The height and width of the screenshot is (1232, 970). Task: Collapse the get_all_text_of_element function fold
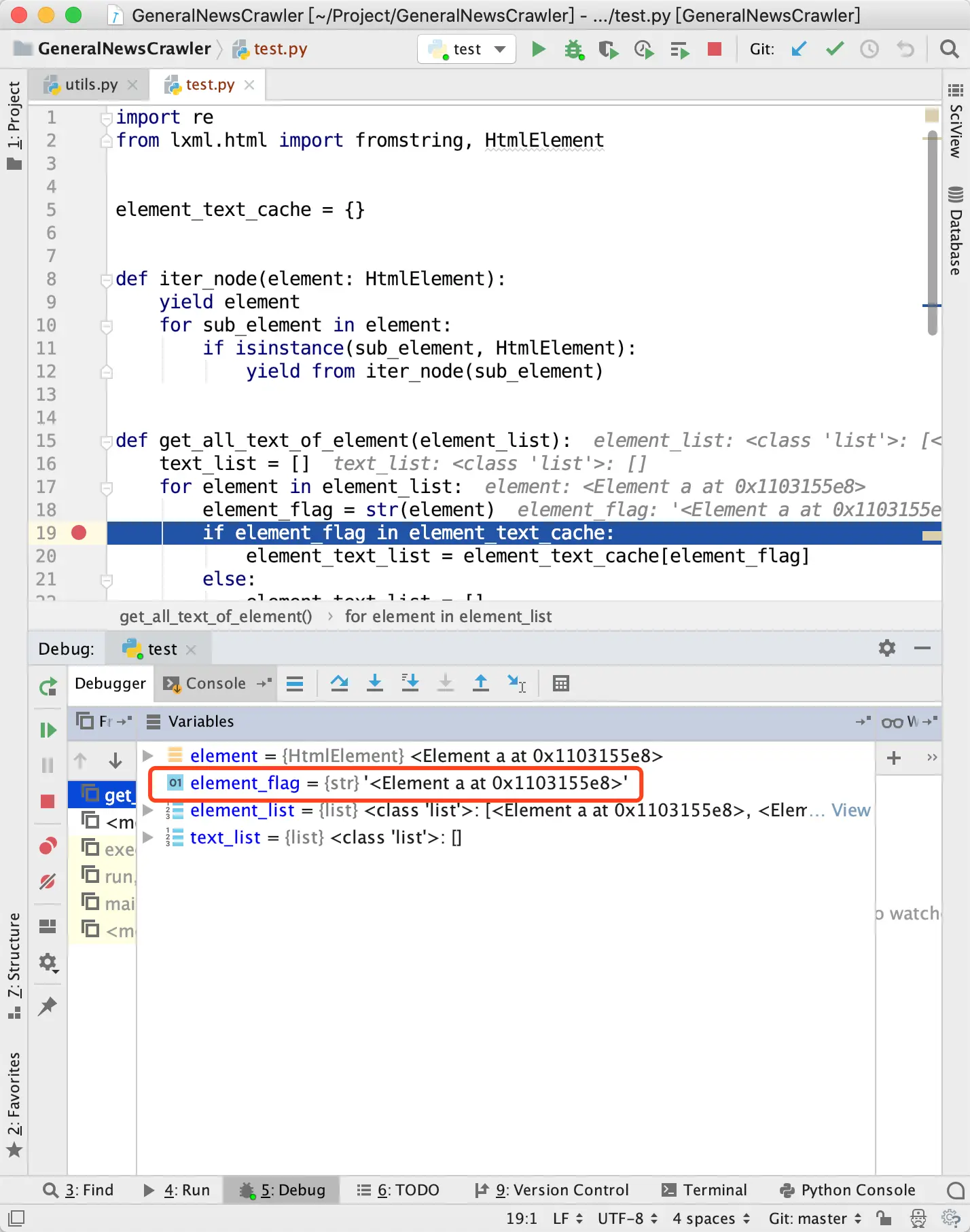click(x=107, y=441)
